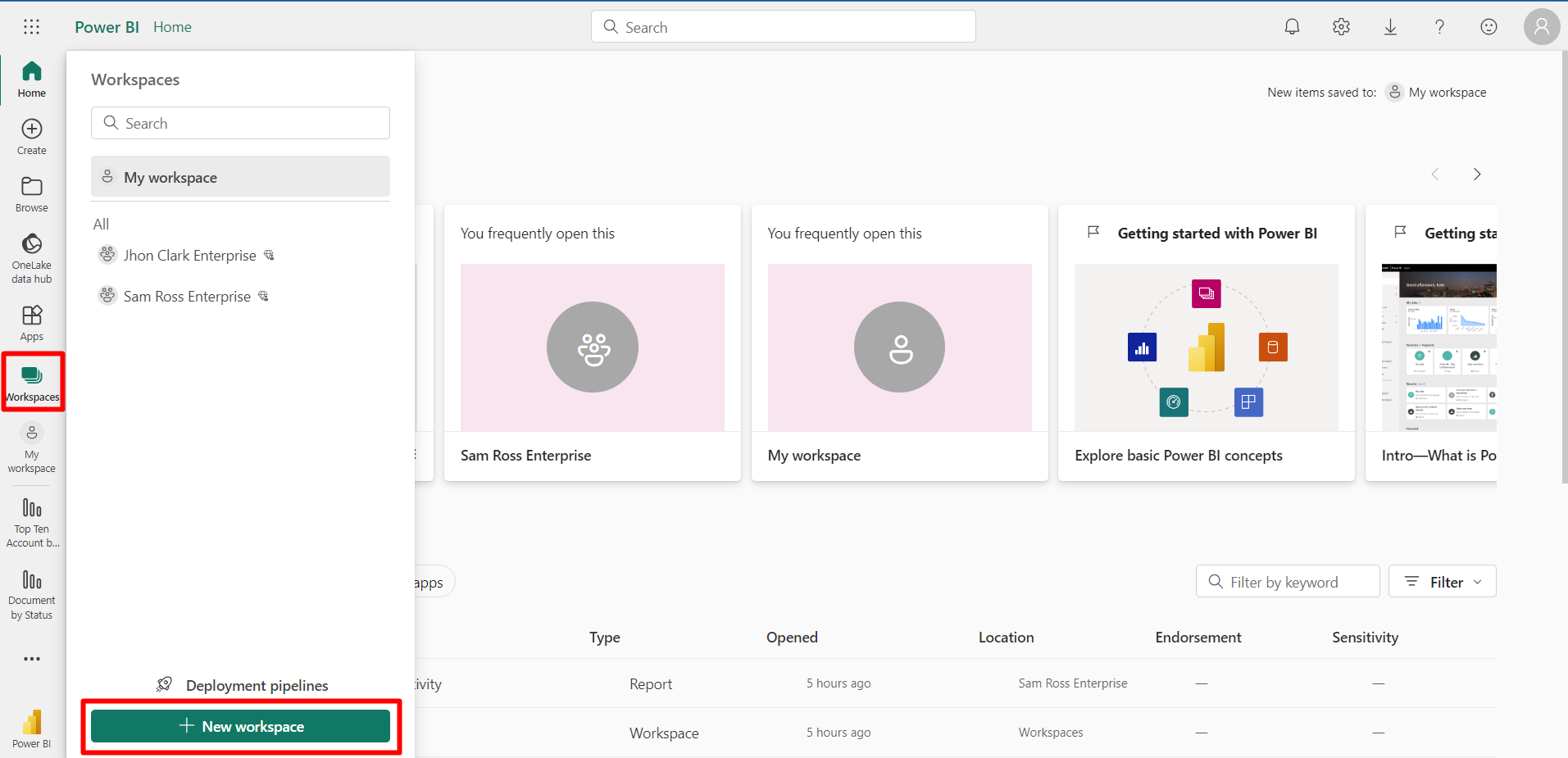Open the Filter dropdown
1568x758 pixels.
click(x=1443, y=582)
